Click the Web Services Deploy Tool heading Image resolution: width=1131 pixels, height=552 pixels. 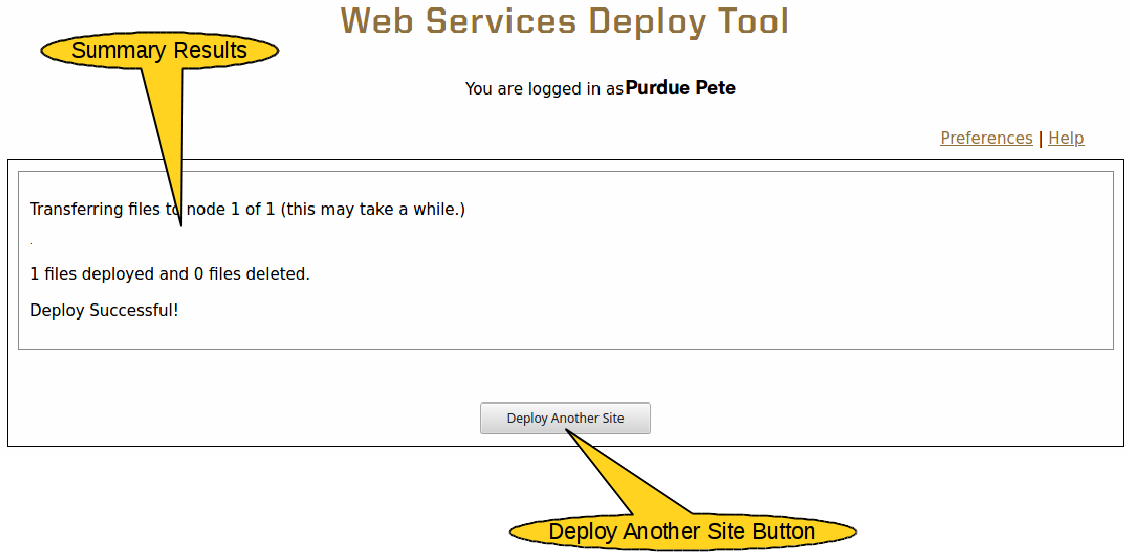click(x=565, y=21)
